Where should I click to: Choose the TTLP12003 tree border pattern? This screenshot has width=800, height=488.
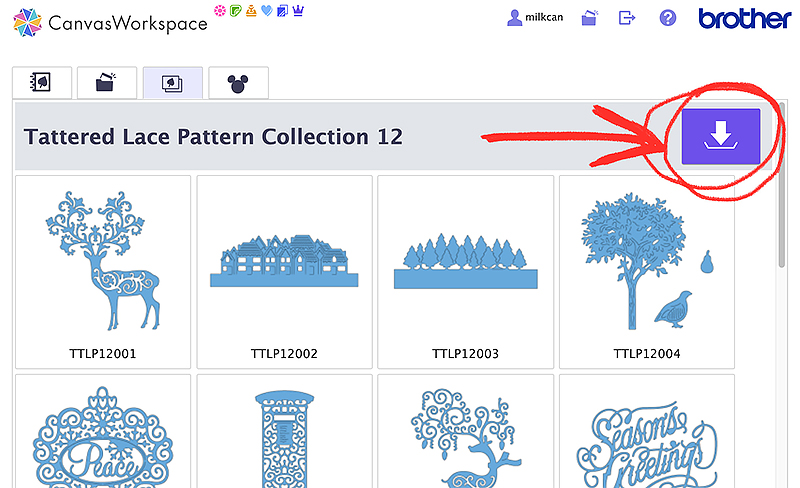[x=465, y=270]
